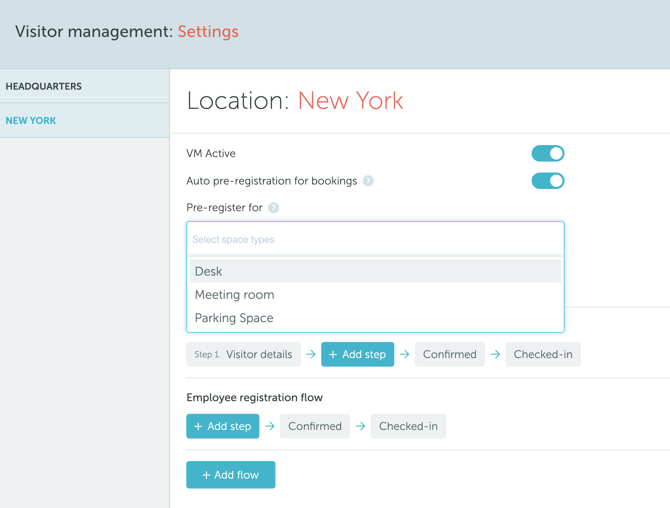Click the Location New York title
The image size is (670, 508).
pyautogui.click(x=295, y=101)
